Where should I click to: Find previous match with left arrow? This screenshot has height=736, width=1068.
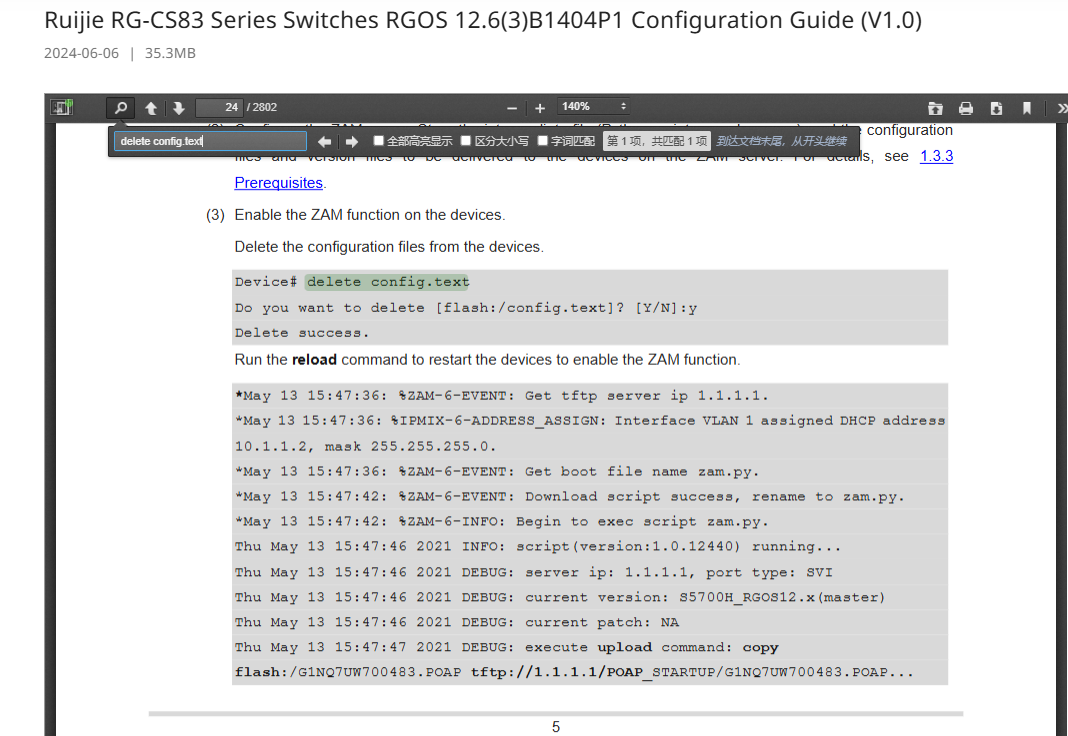325,142
